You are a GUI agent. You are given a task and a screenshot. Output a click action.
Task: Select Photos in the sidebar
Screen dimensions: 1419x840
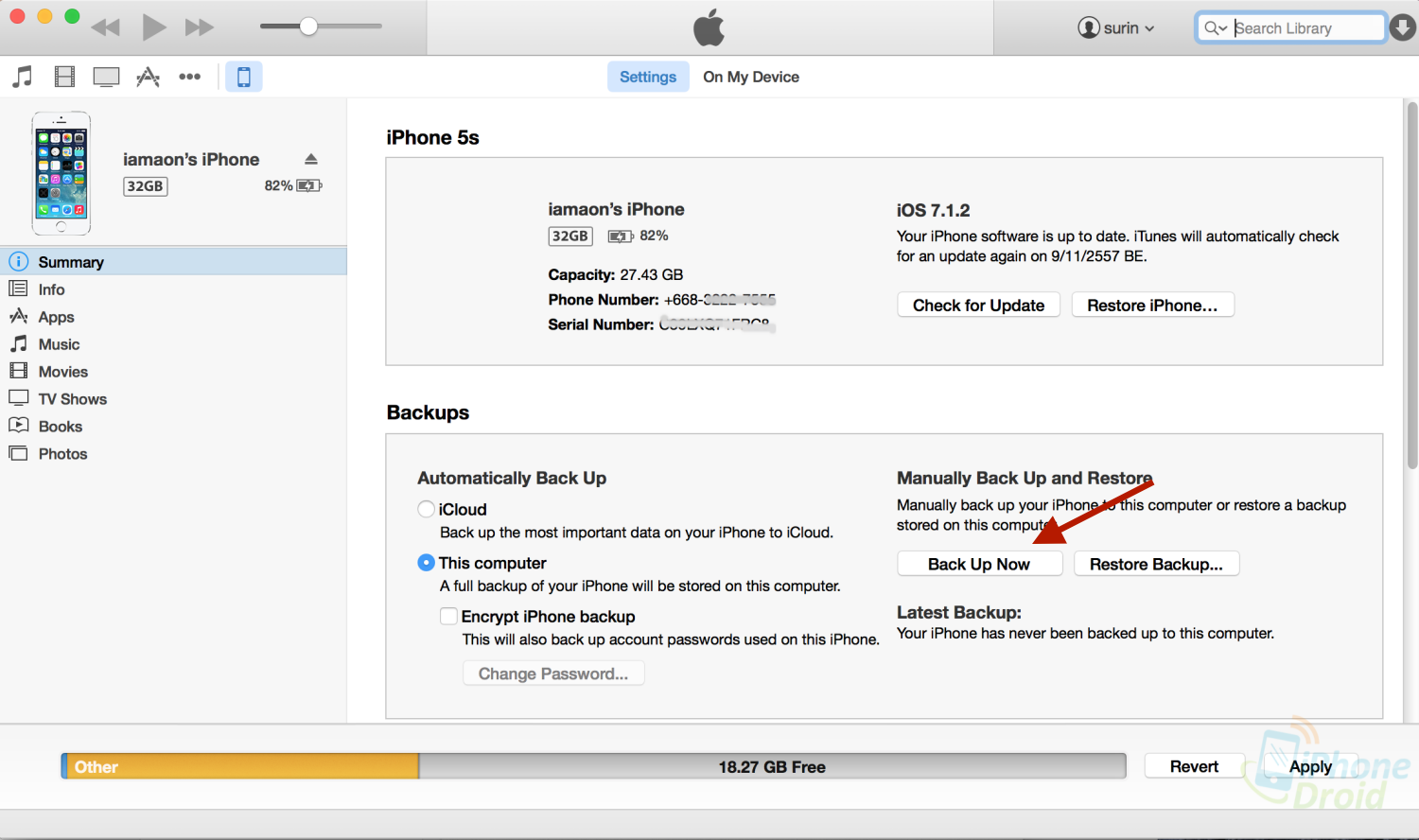[173, 454]
